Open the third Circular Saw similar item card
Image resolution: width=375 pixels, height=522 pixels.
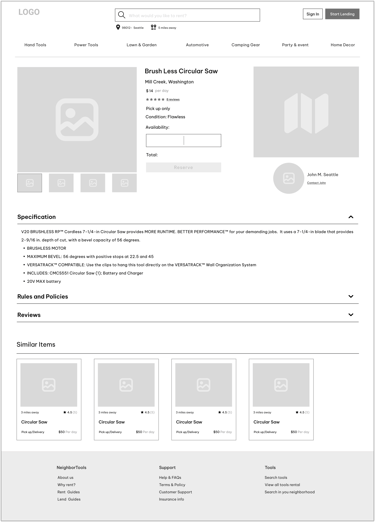[204, 399]
